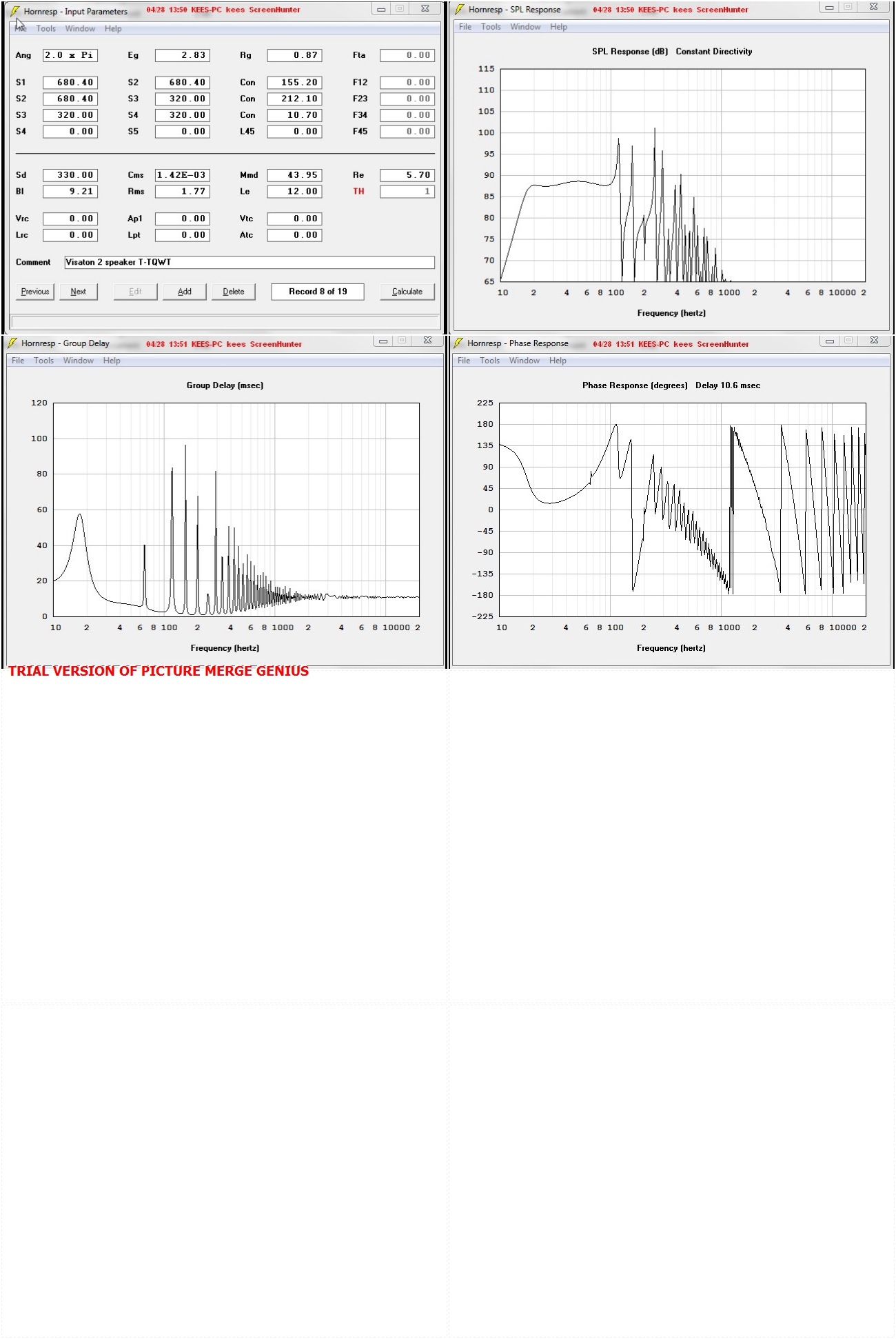This screenshot has width=896, height=1339.
Task: Click the Hornresp lightning icon in Phase Response title bar
Action: pos(458,343)
